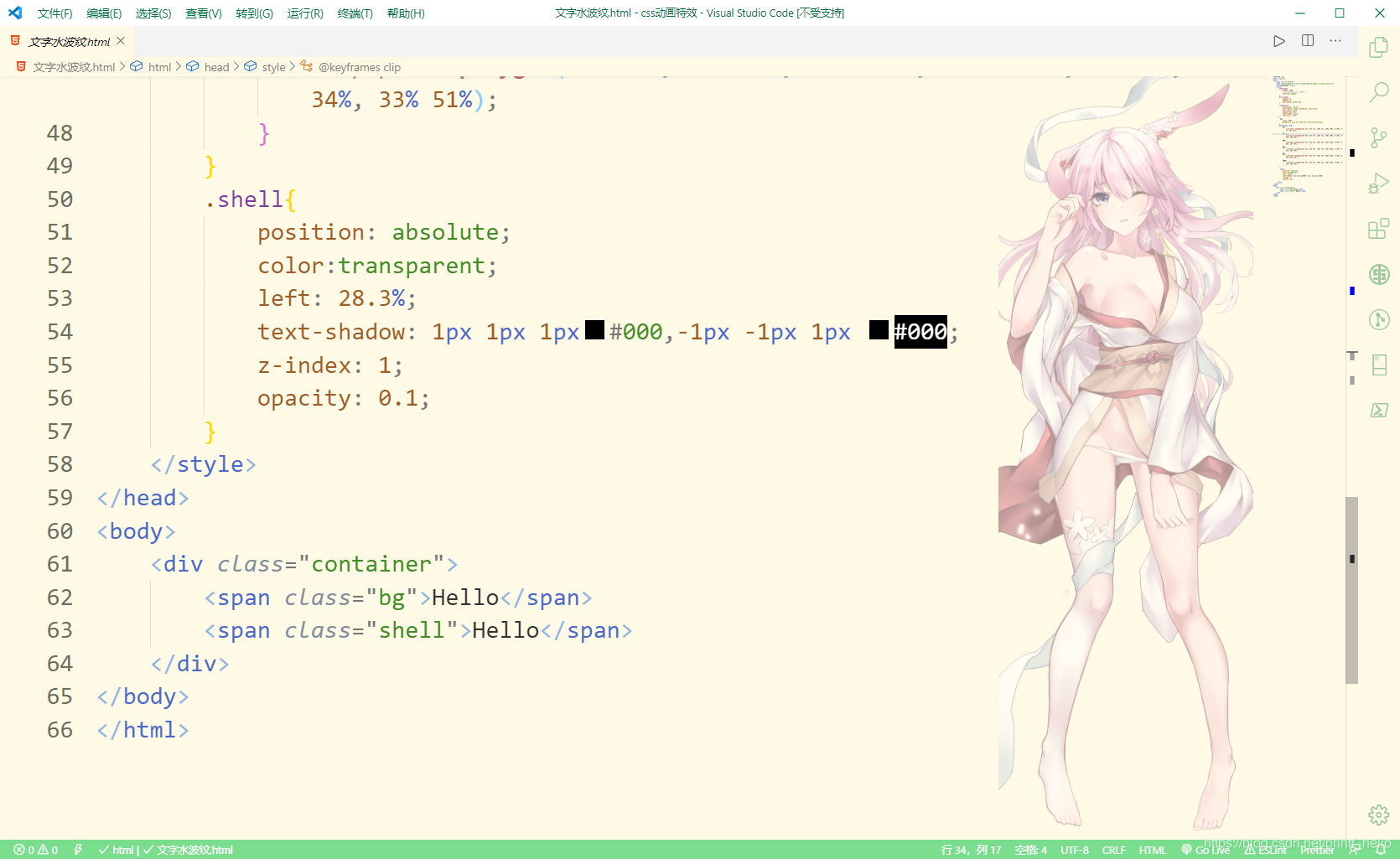The width and height of the screenshot is (1400, 859).
Task: Open editor More Actions ellipsis
Action: pyautogui.click(x=1335, y=41)
